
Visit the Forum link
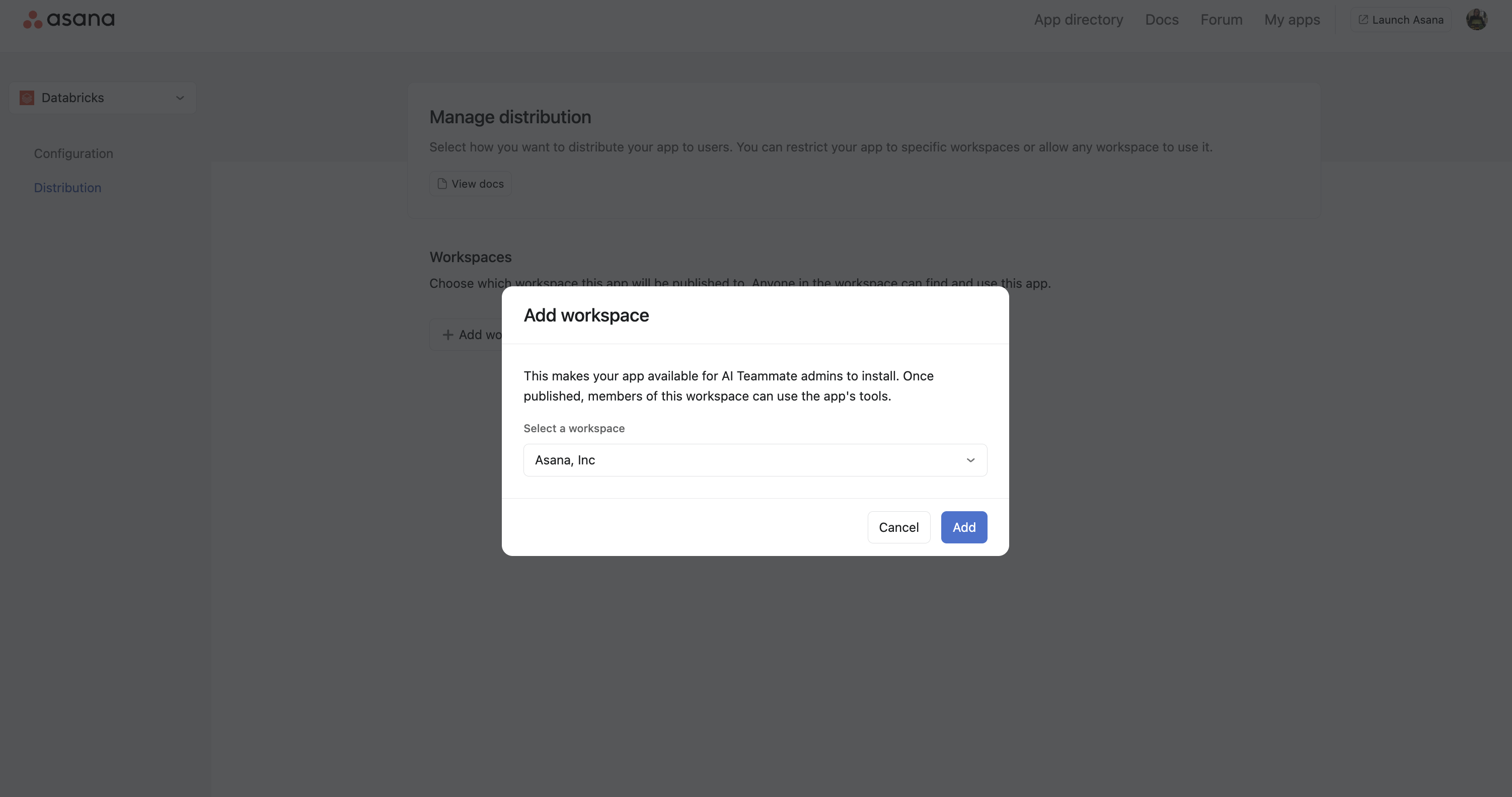(x=1221, y=20)
